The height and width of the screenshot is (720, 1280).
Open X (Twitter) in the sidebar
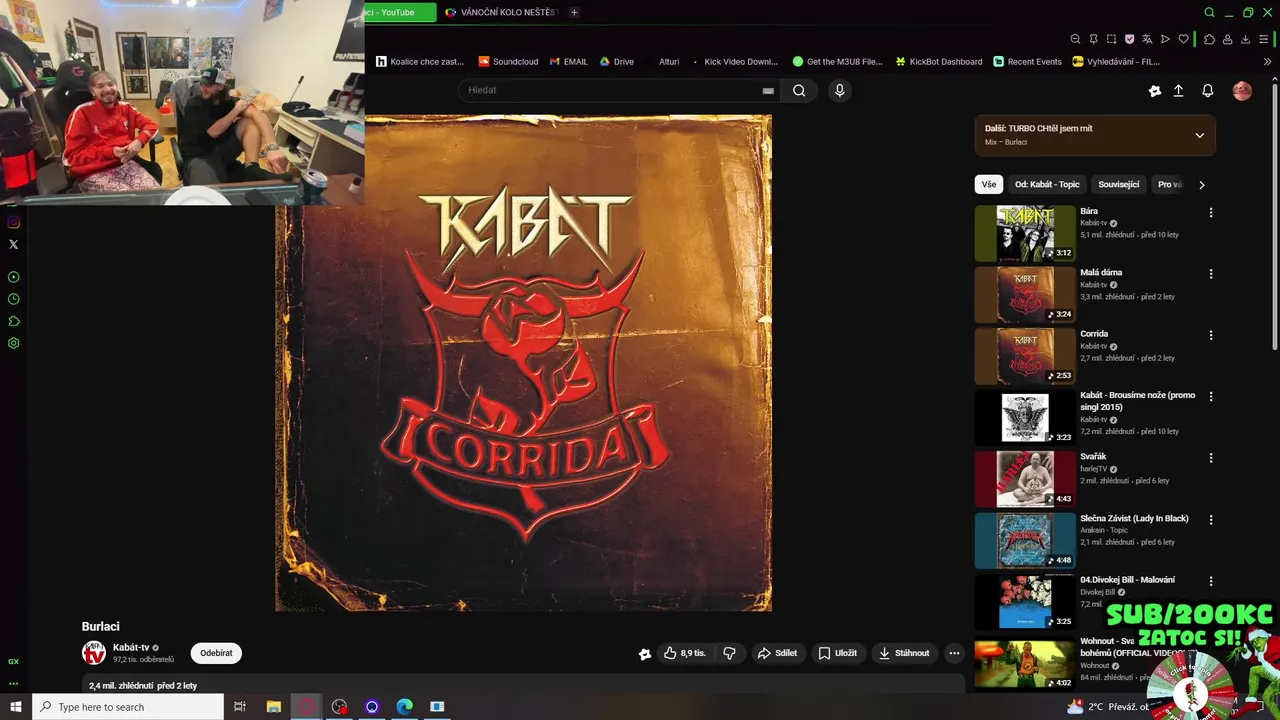coord(13,244)
